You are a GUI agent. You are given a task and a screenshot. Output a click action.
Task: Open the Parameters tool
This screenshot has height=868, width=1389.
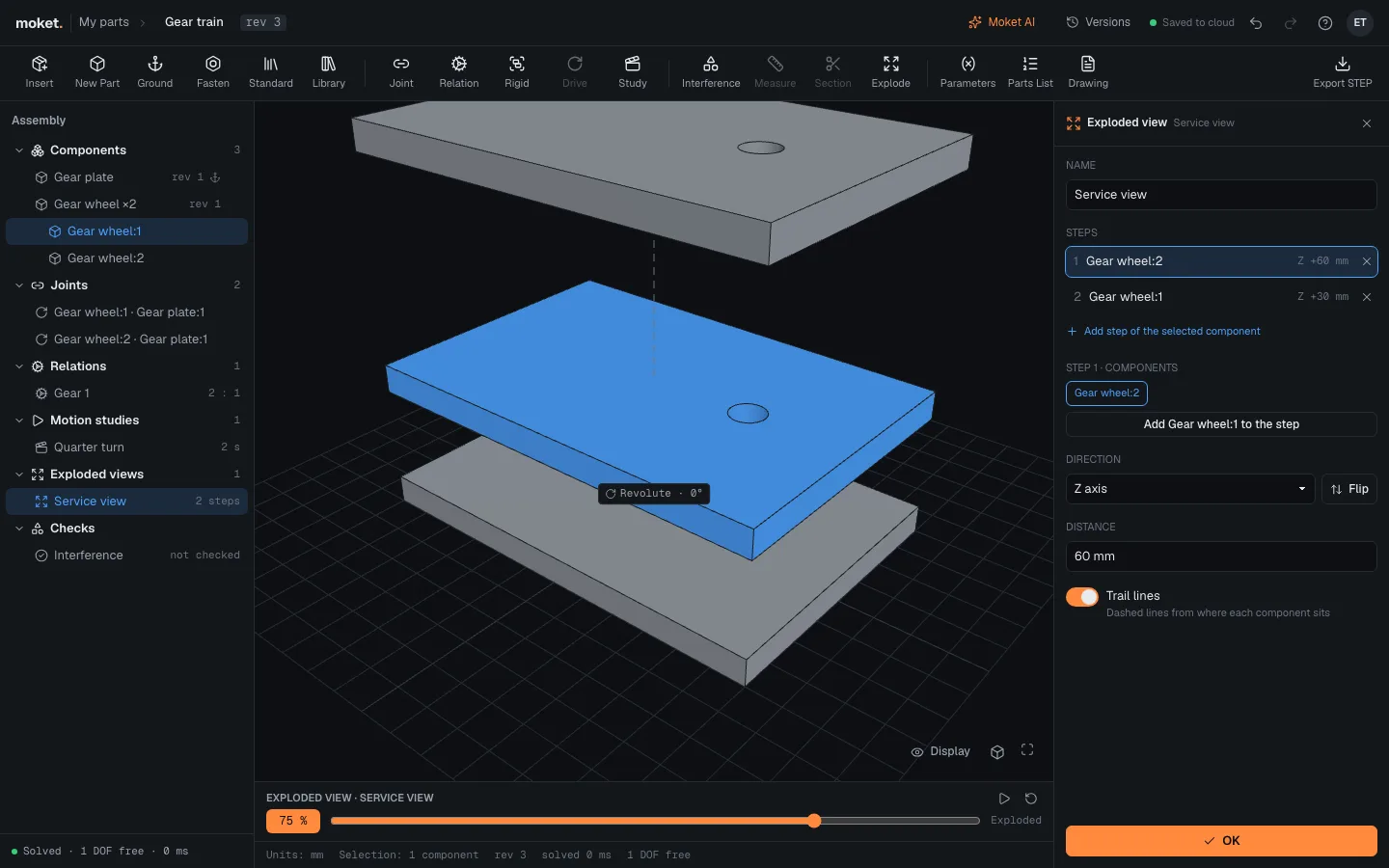967,72
